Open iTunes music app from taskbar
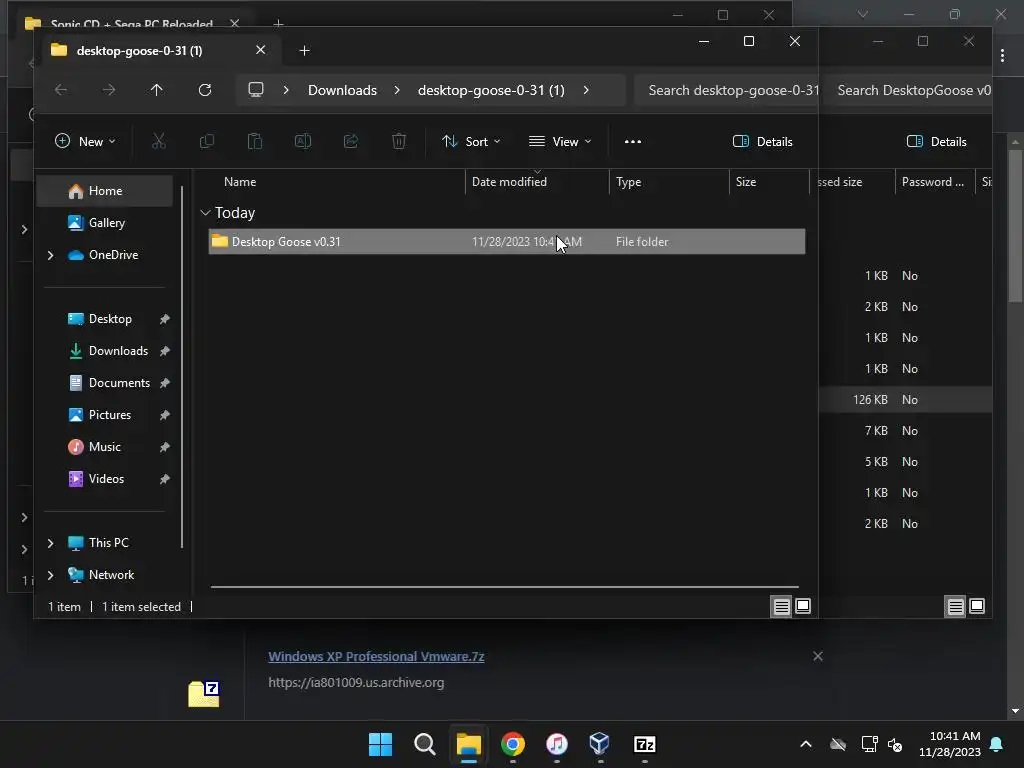Viewport: 1024px width, 768px height. click(x=556, y=744)
